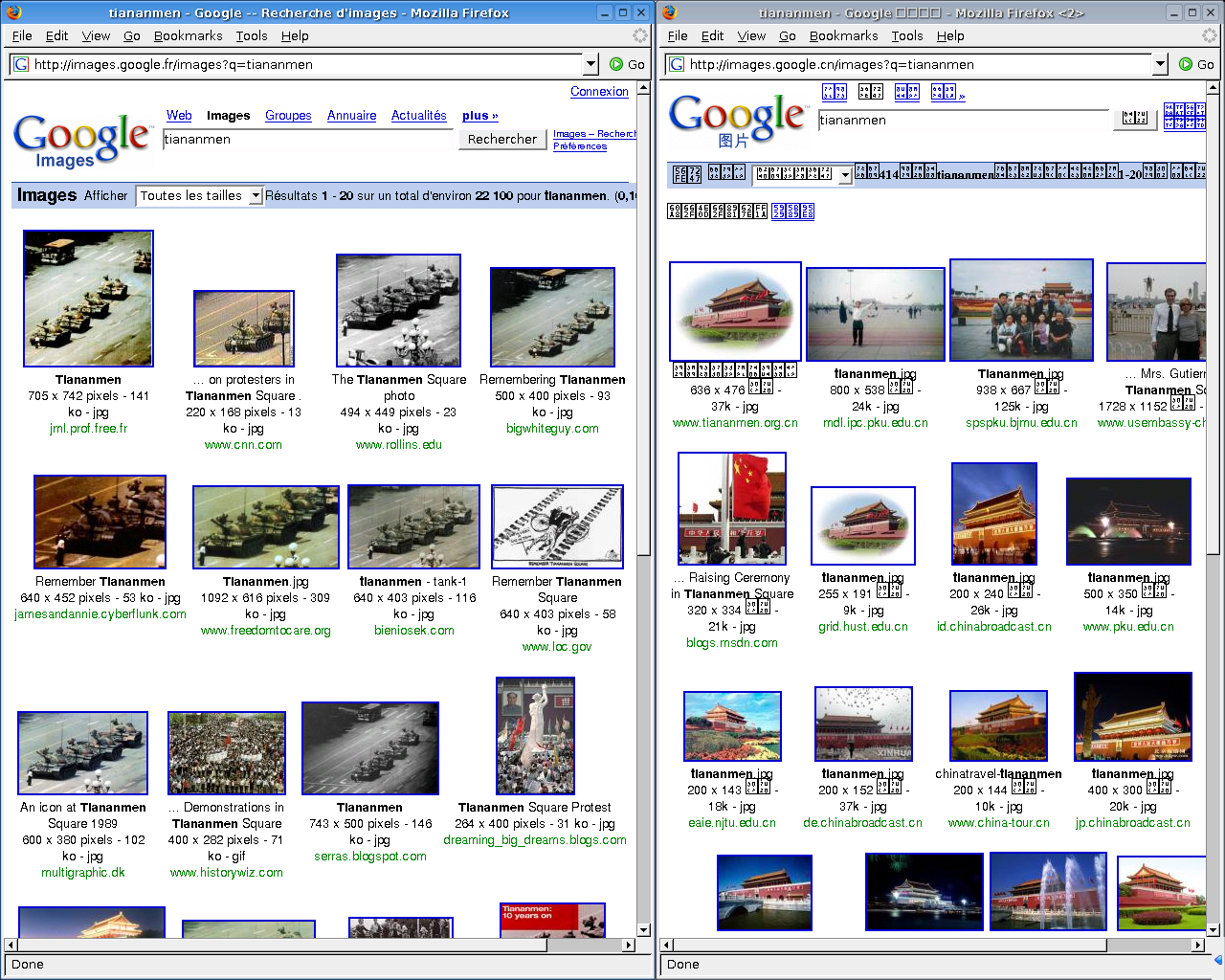This screenshot has width=1225, height=980.
Task: Click www.freedomtocare.org source link
Action: pyautogui.click(x=266, y=631)
